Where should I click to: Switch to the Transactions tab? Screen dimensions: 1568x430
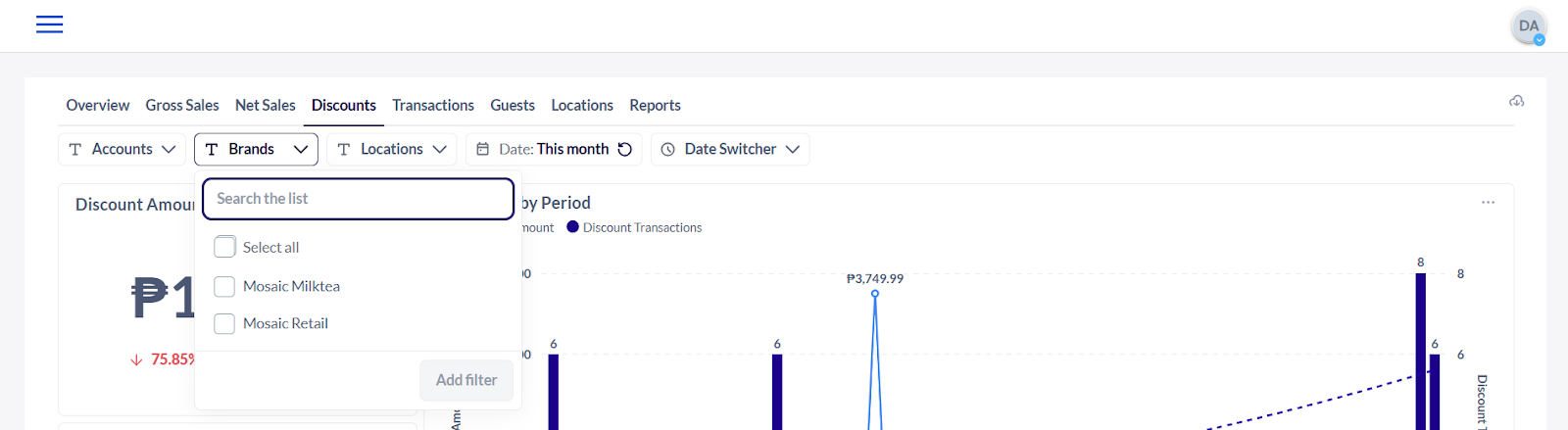433,105
